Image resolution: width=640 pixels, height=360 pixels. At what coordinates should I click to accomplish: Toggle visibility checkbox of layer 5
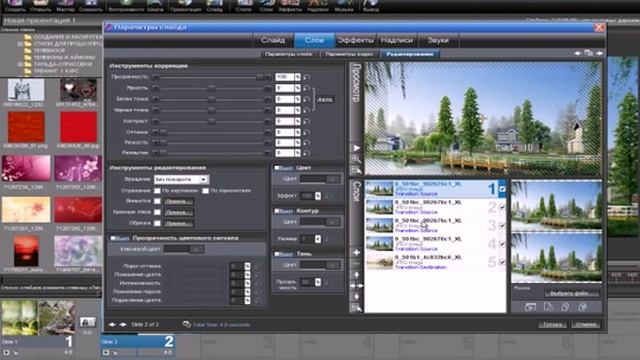[502, 262]
